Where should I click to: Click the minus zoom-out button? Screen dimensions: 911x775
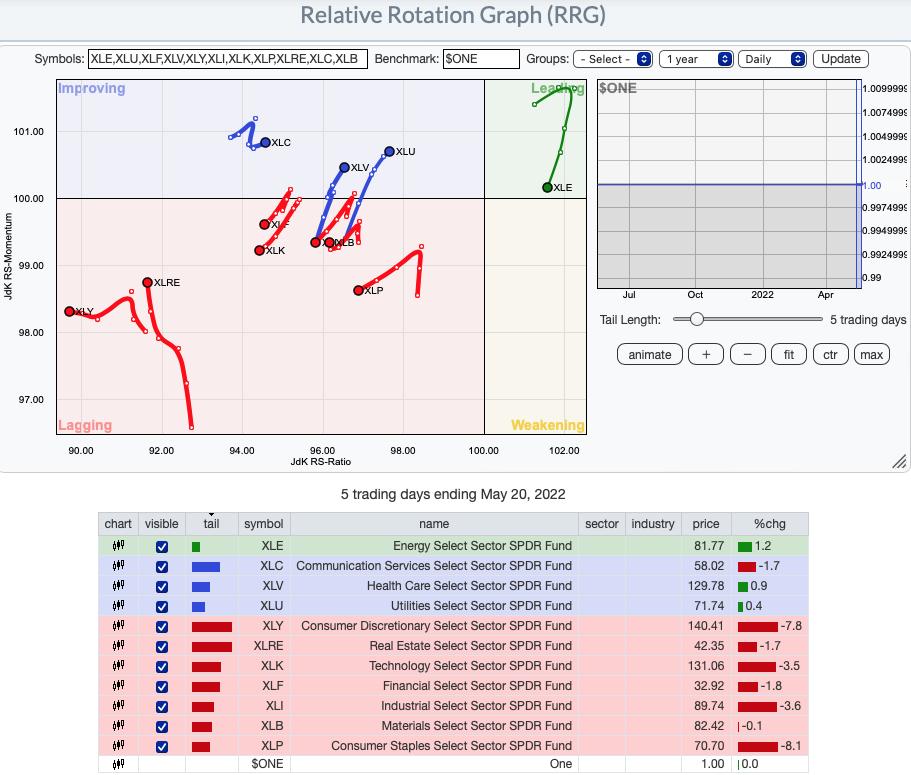(x=747, y=354)
